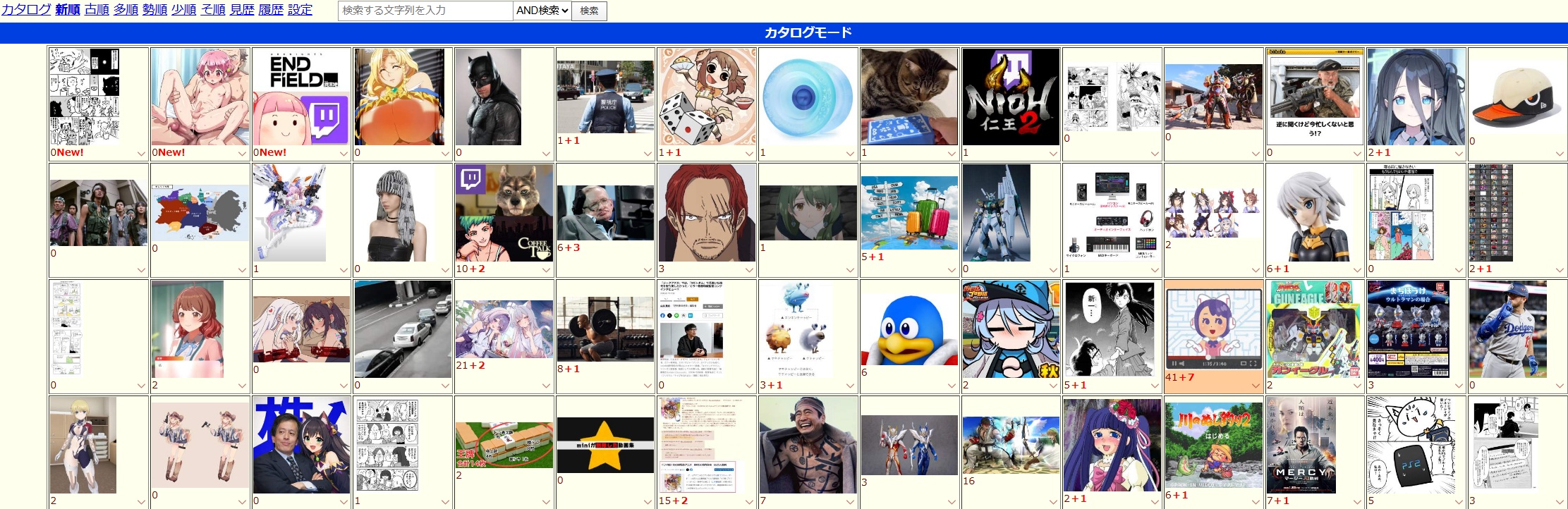Click the Batman image thumbnail
The height and width of the screenshot is (509, 1568).
pyautogui.click(x=488, y=97)
